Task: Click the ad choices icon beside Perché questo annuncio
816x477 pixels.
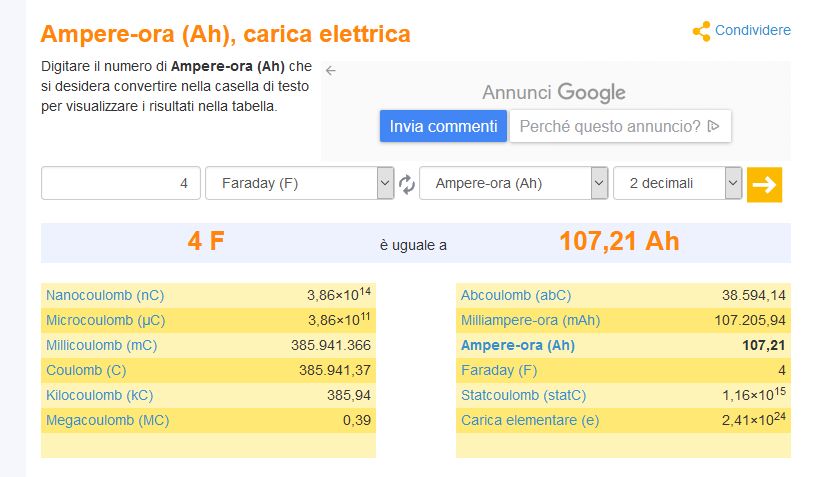Action: pos(713,126)
